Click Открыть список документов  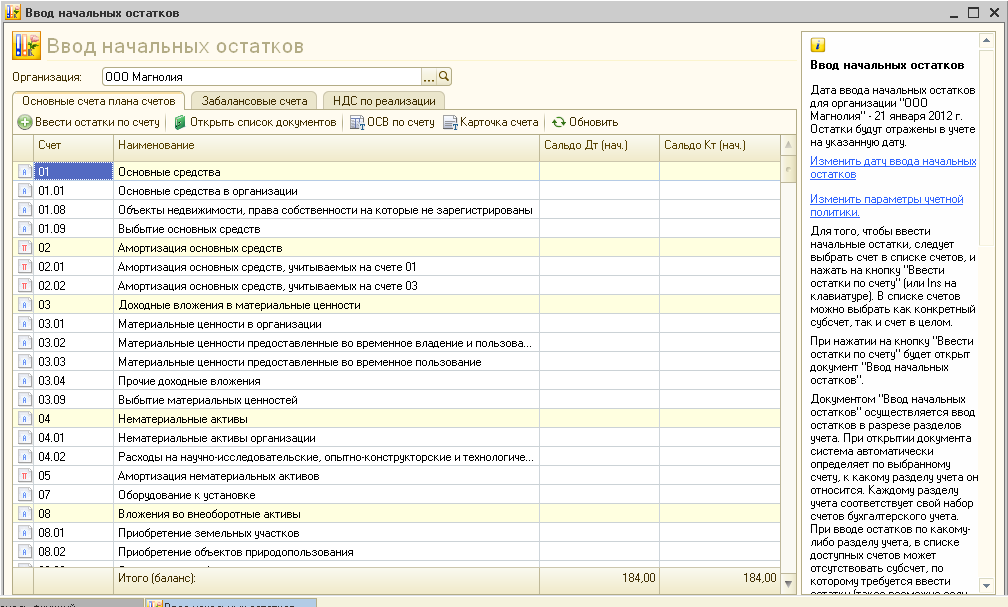pyautogui.click(x=255, y=122)
